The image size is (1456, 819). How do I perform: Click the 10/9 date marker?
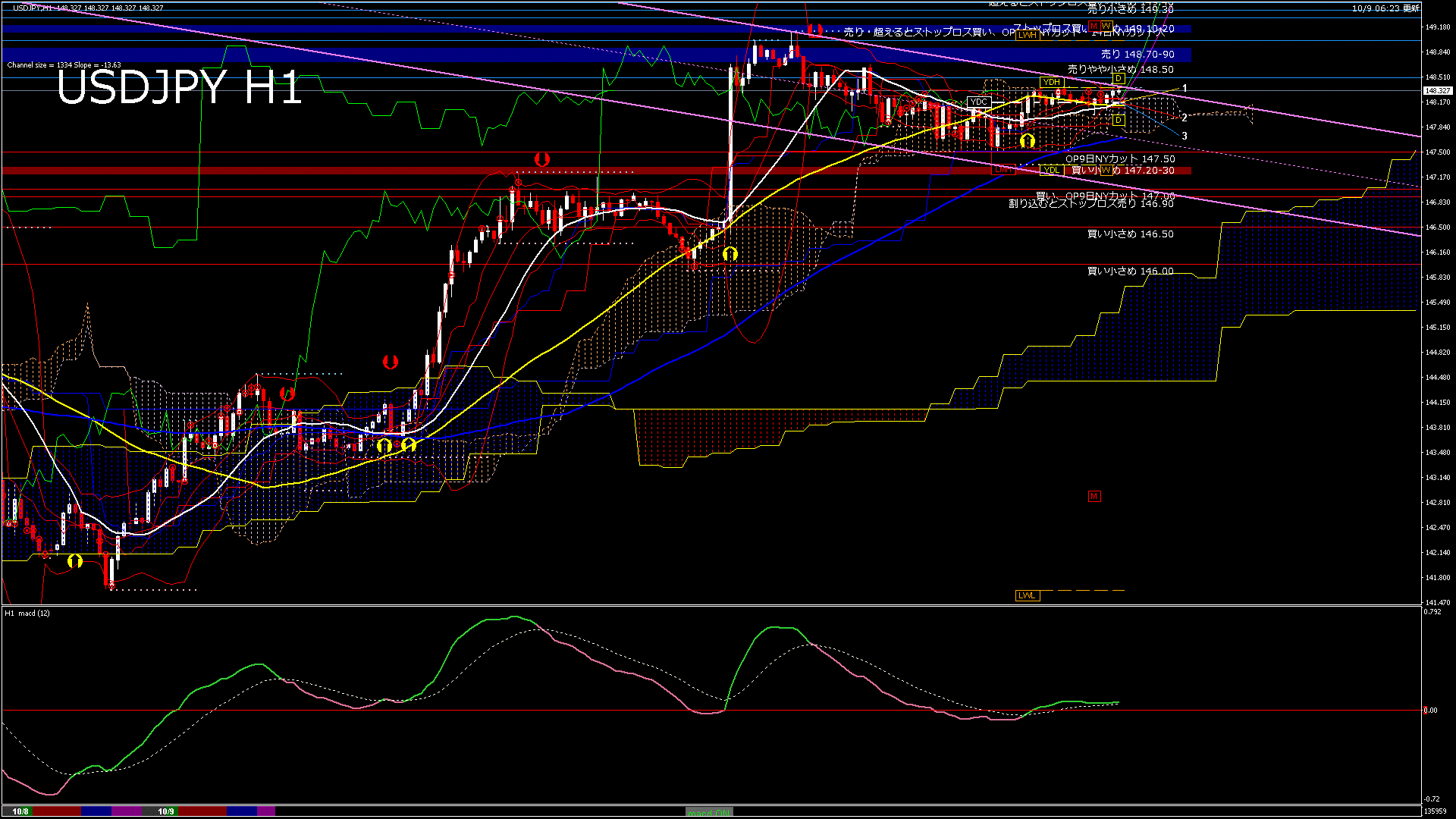(166, 811)
